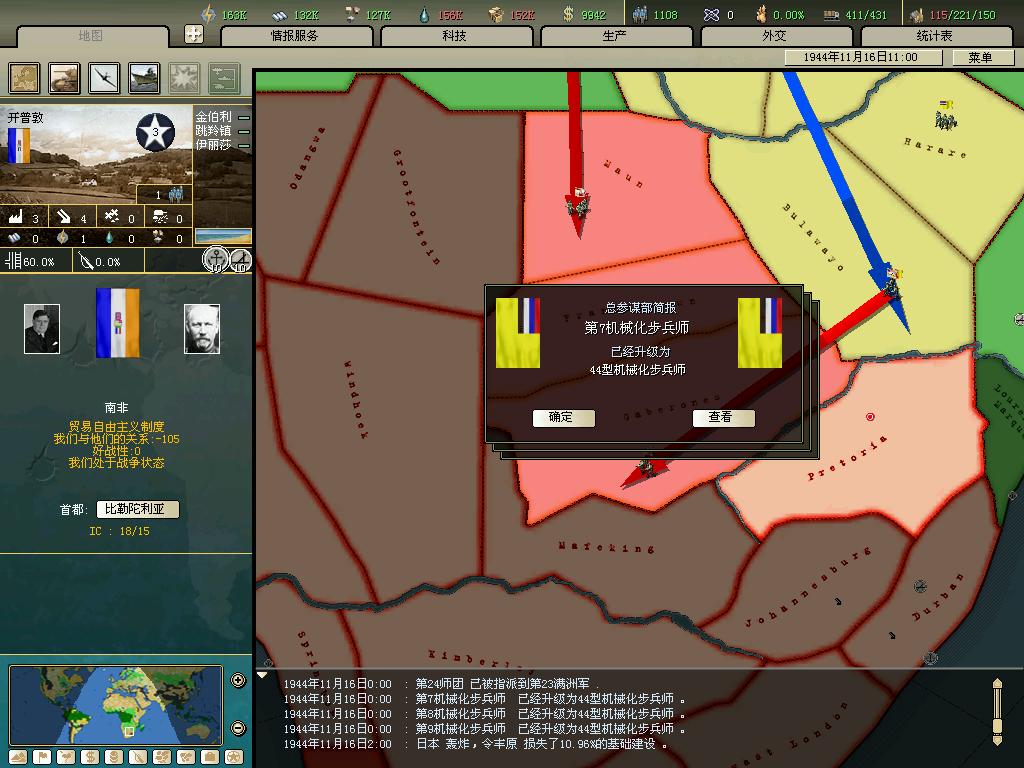Viewport: 1024px width, 768px height.
Task: Select the army unit in Maun
Action: point(578,202)
